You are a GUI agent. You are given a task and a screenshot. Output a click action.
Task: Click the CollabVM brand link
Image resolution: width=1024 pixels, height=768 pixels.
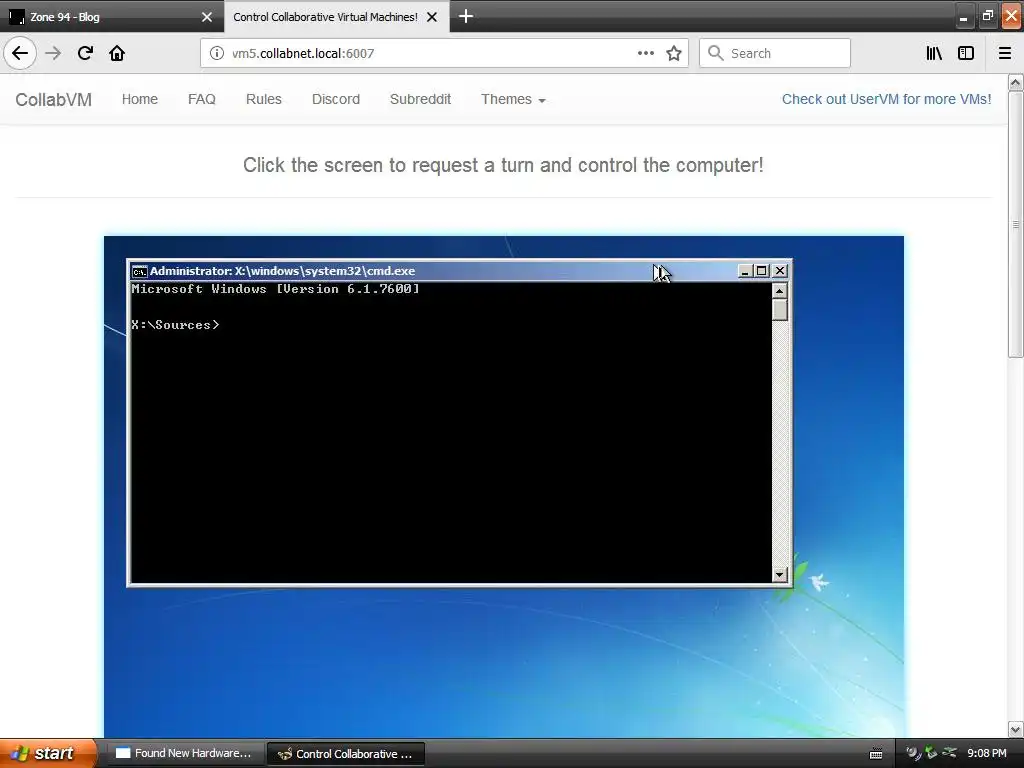[54, 99]
